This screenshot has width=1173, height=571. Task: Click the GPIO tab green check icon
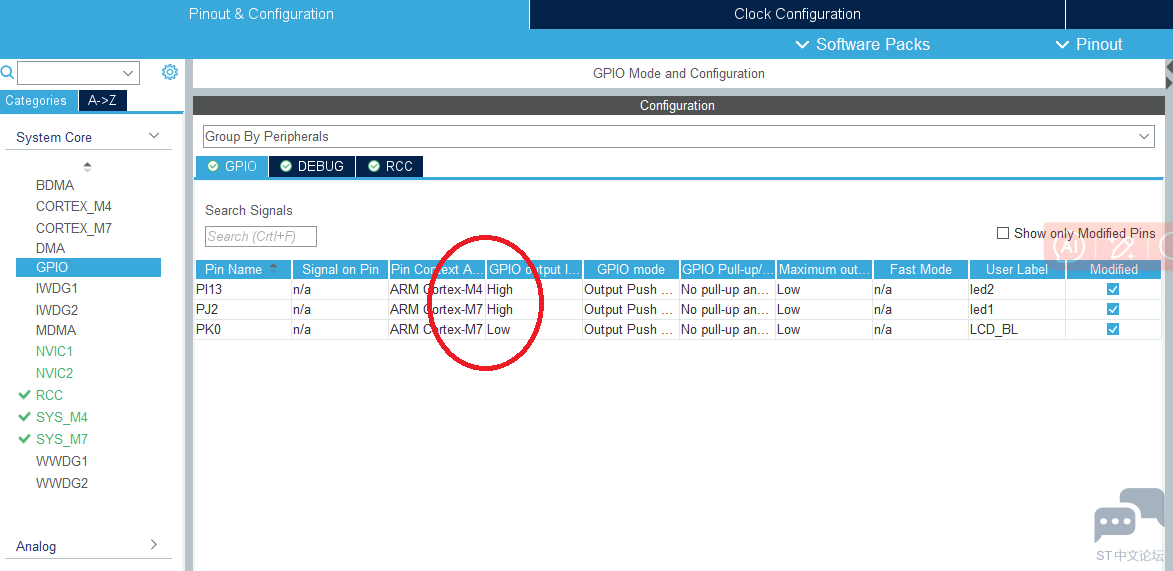(212, 166)
